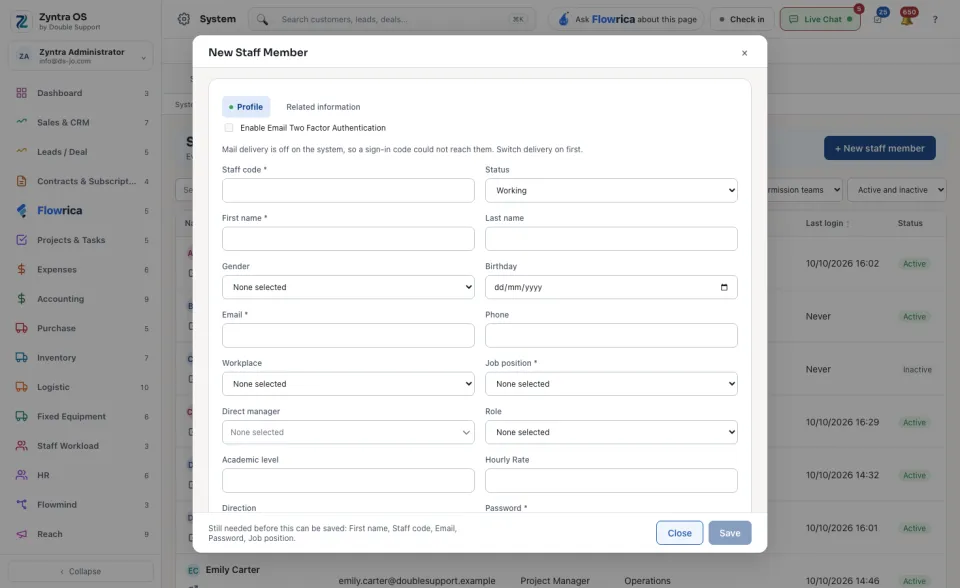Open the Reach megaphone icon
960x588 pixels.
21,534
